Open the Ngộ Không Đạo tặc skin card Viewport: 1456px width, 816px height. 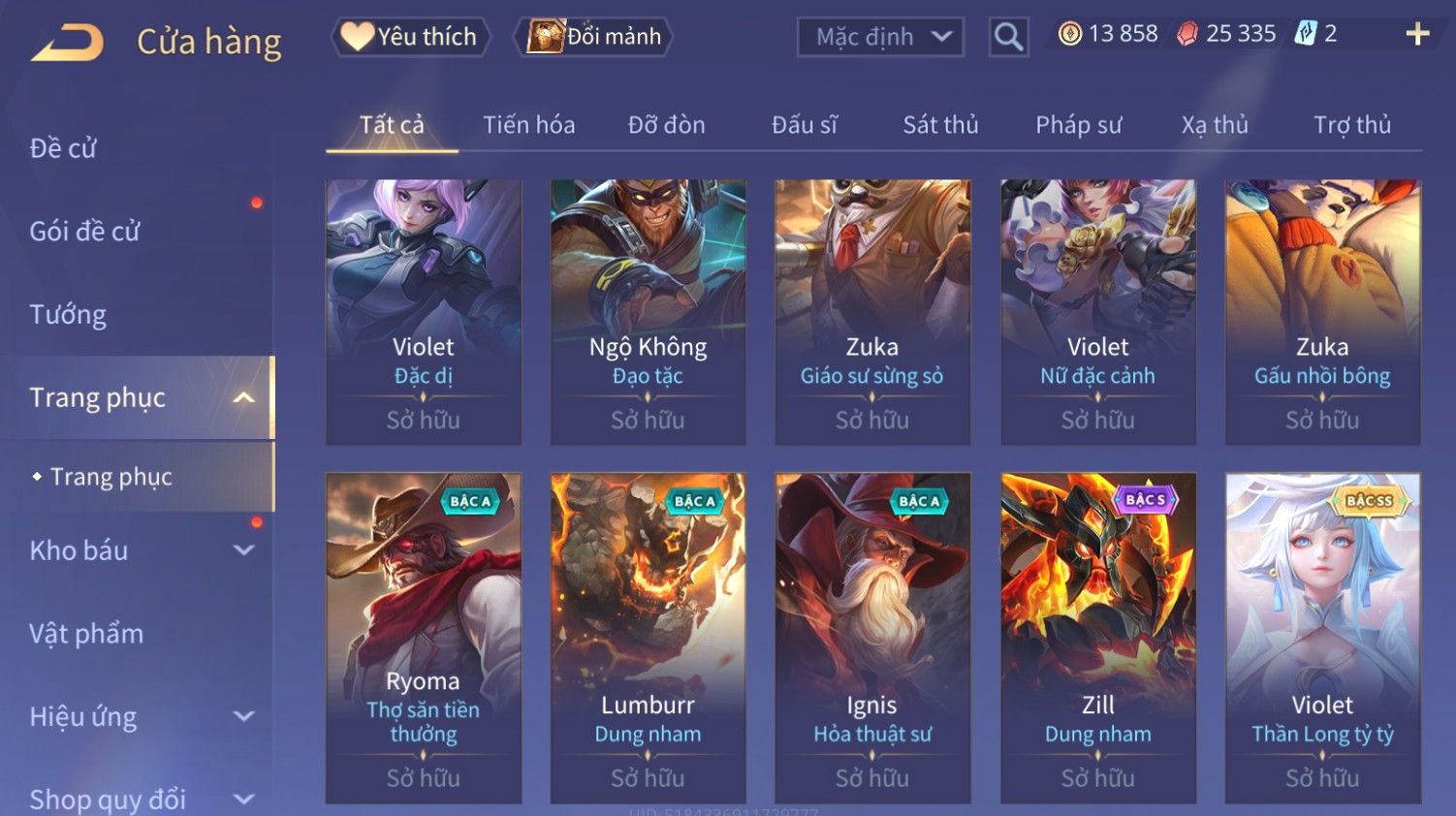point(648,312)
